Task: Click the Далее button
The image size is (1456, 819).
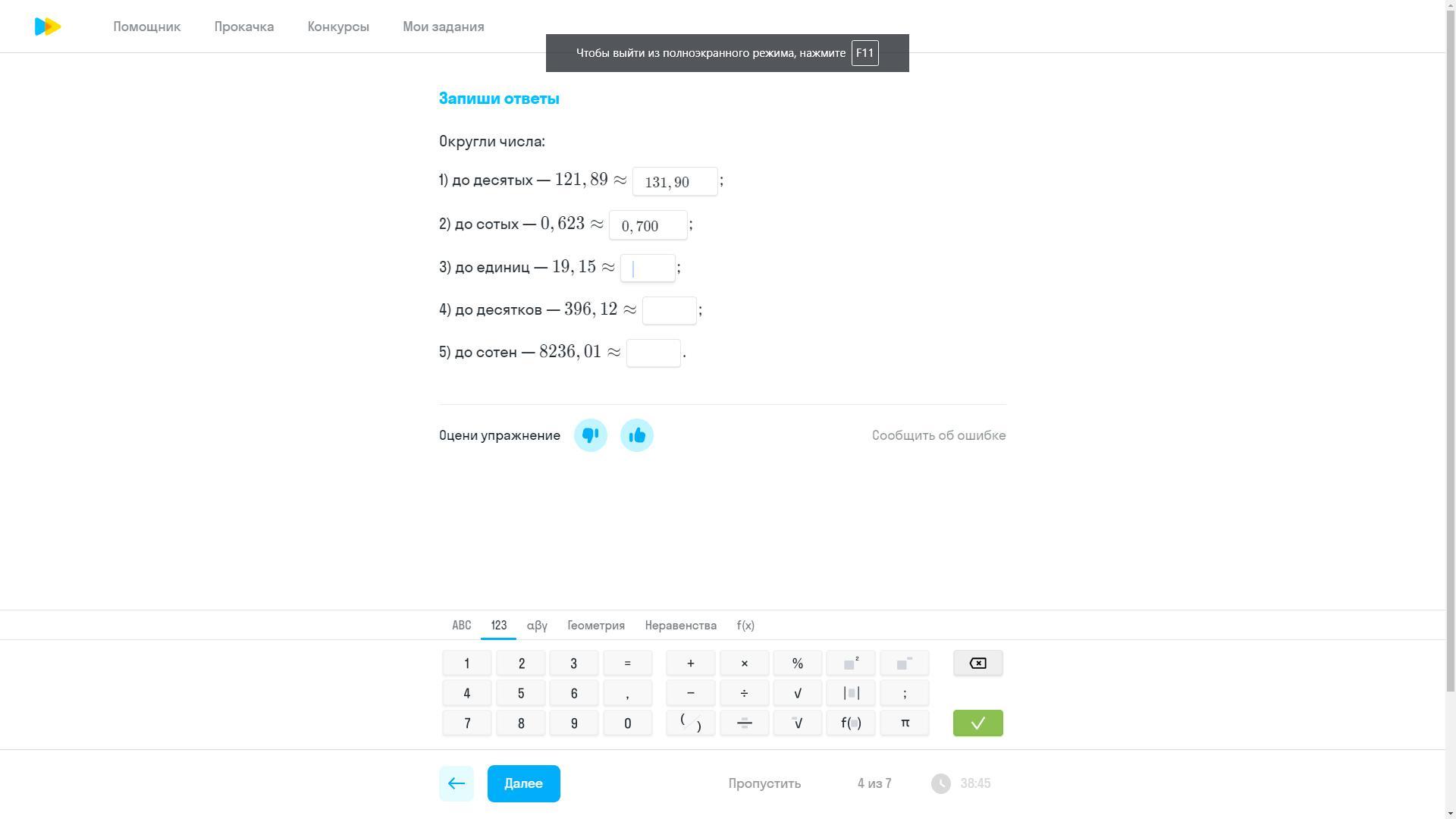Action: pos(523,783)
